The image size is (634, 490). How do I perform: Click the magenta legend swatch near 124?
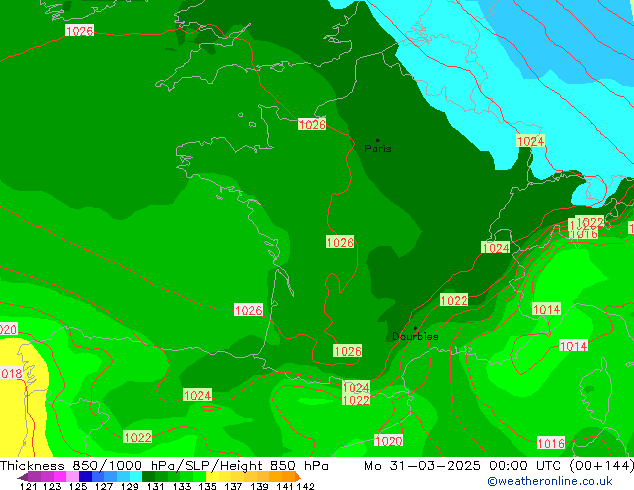point(59,477)
